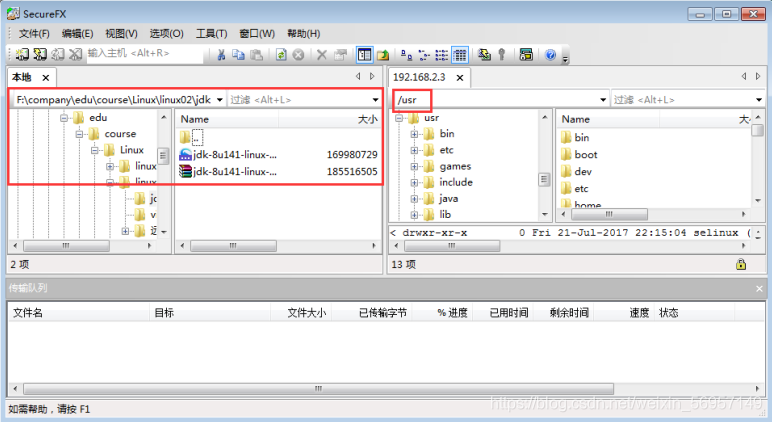Click the 状态 queue column header
Image resolution: width=772 pixels, height=422 pixels.
(694, 313)
